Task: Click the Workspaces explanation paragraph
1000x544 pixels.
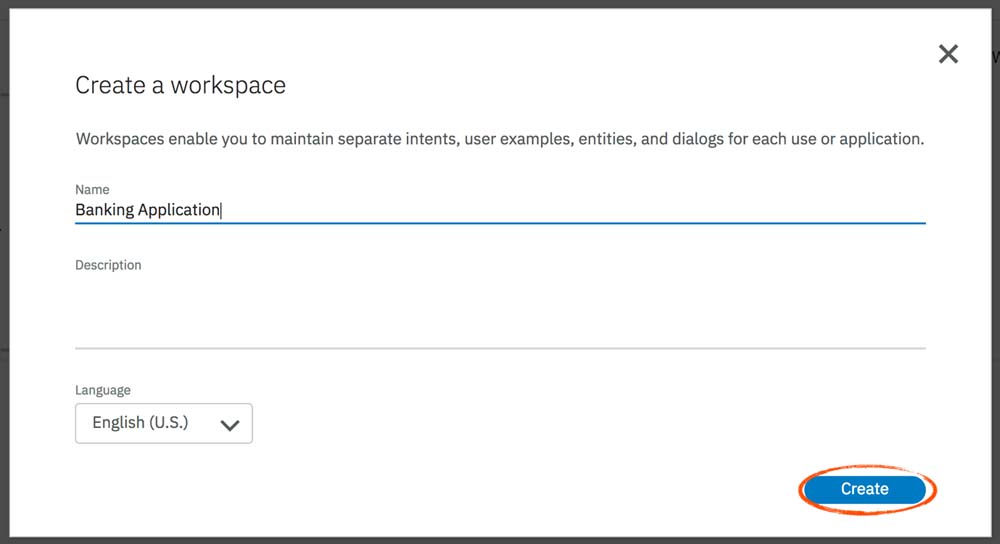Action: point(500,139)
